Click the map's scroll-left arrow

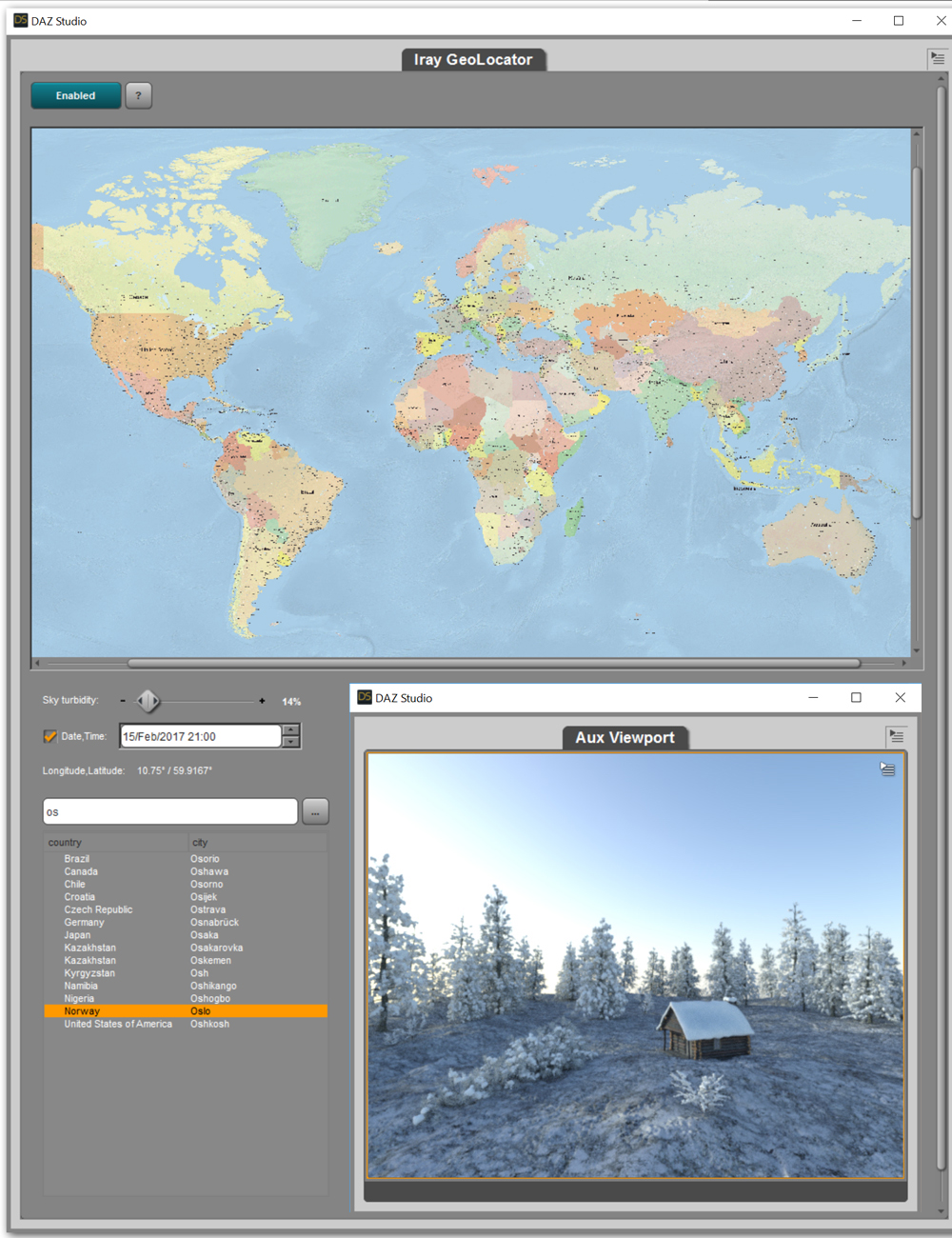point(37,663)
